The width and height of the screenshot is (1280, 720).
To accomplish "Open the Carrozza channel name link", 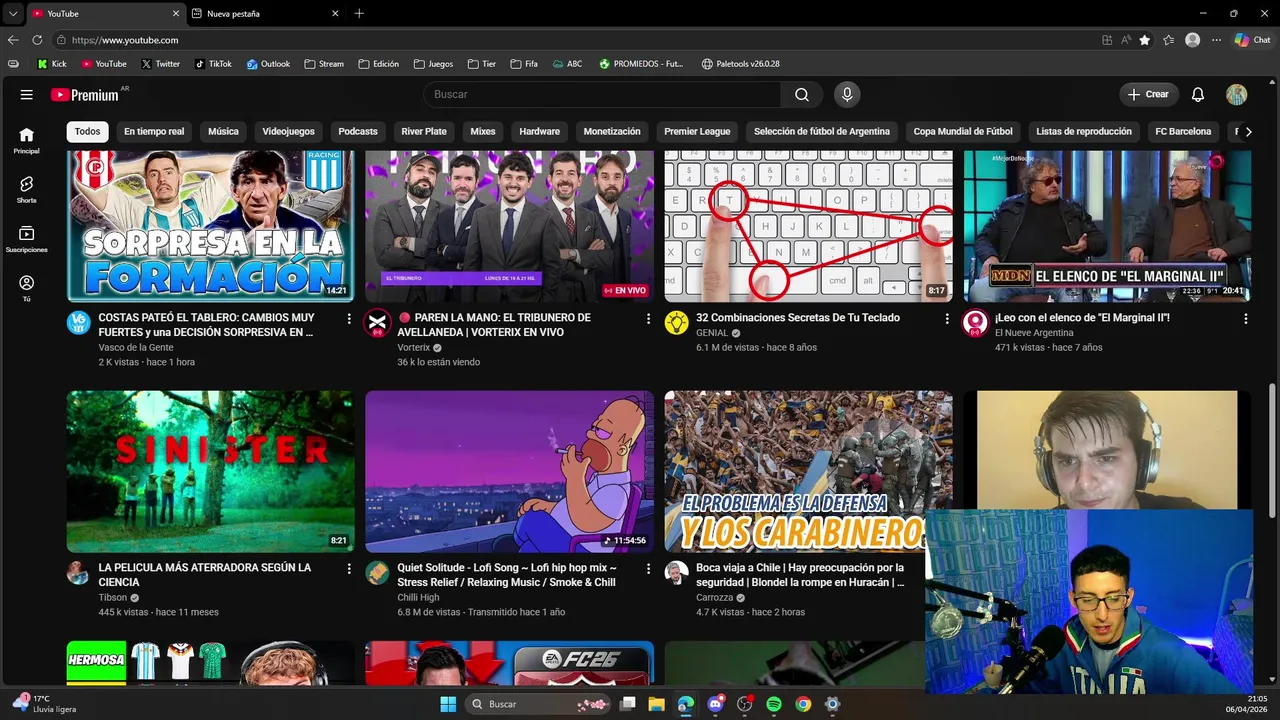I will point(715,597).
